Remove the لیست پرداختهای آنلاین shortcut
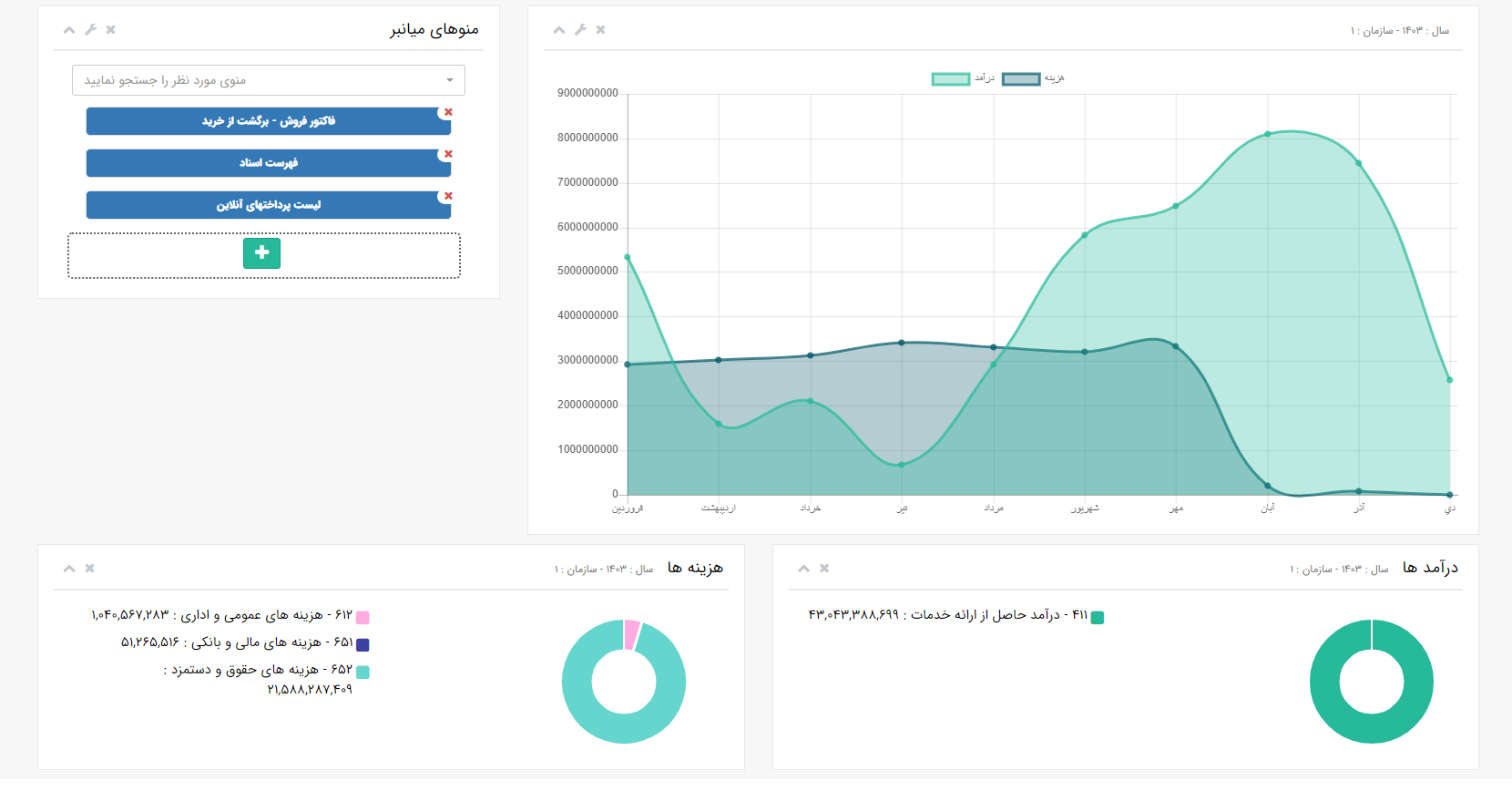The height and width of the screenshot is (791, 1512). (x=447, y=196)
